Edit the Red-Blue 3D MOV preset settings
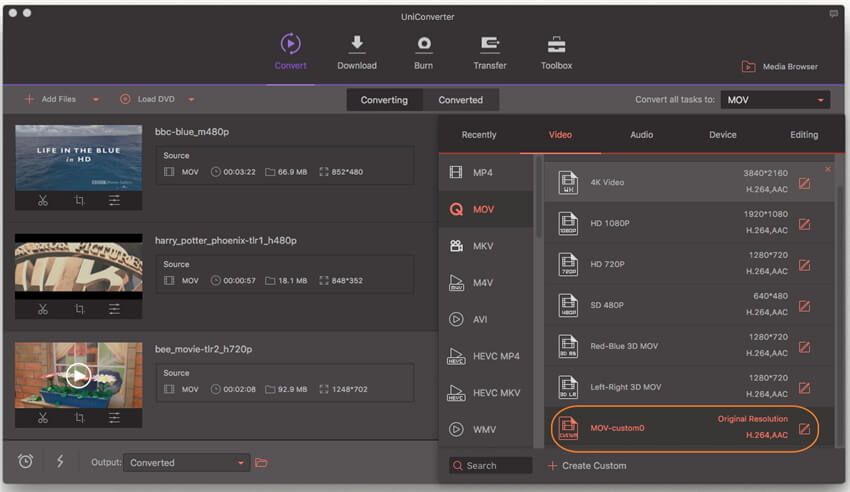 coord(804,347)
